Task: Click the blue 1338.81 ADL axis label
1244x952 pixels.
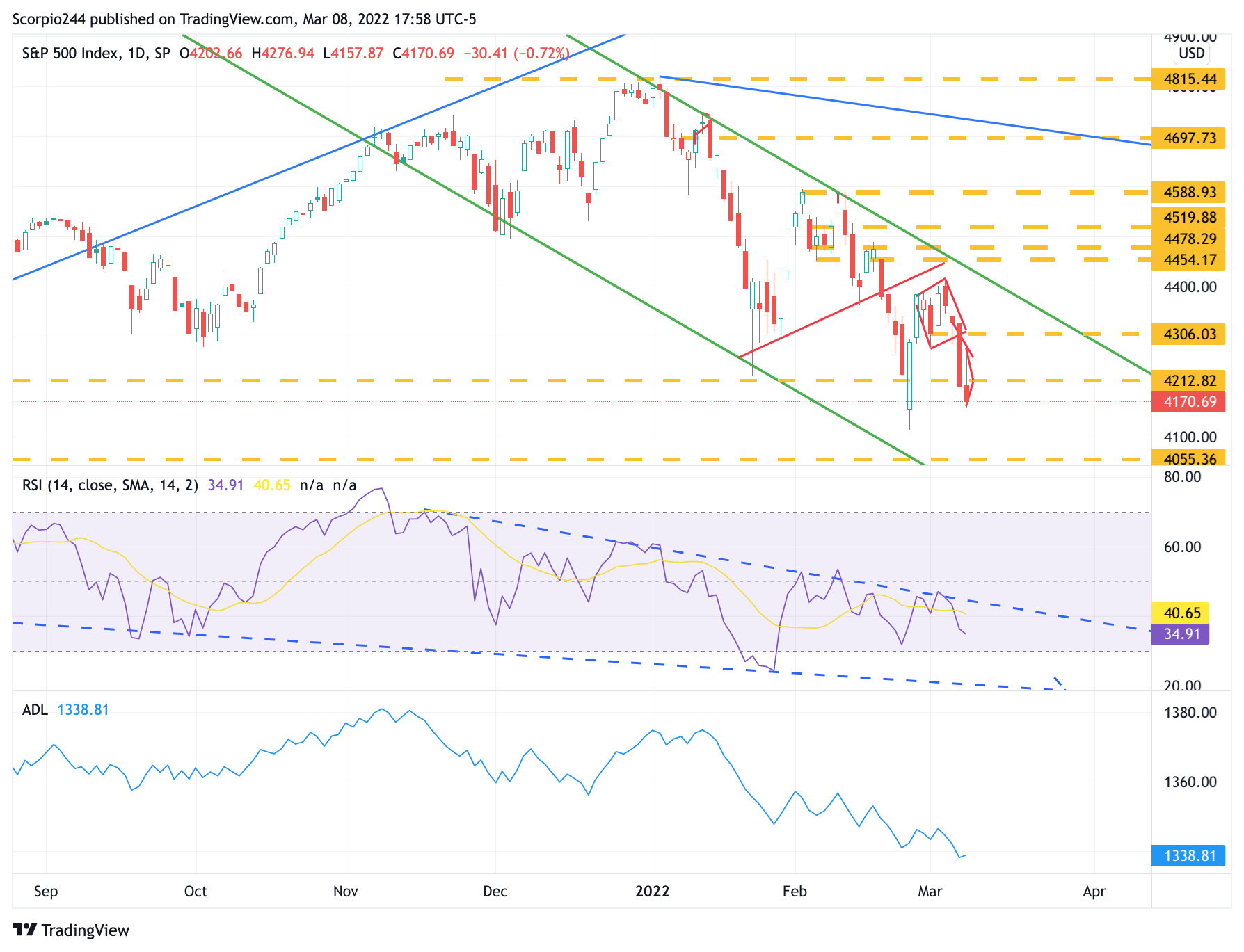Action: pyautogui.click(x=1189, y=856)
